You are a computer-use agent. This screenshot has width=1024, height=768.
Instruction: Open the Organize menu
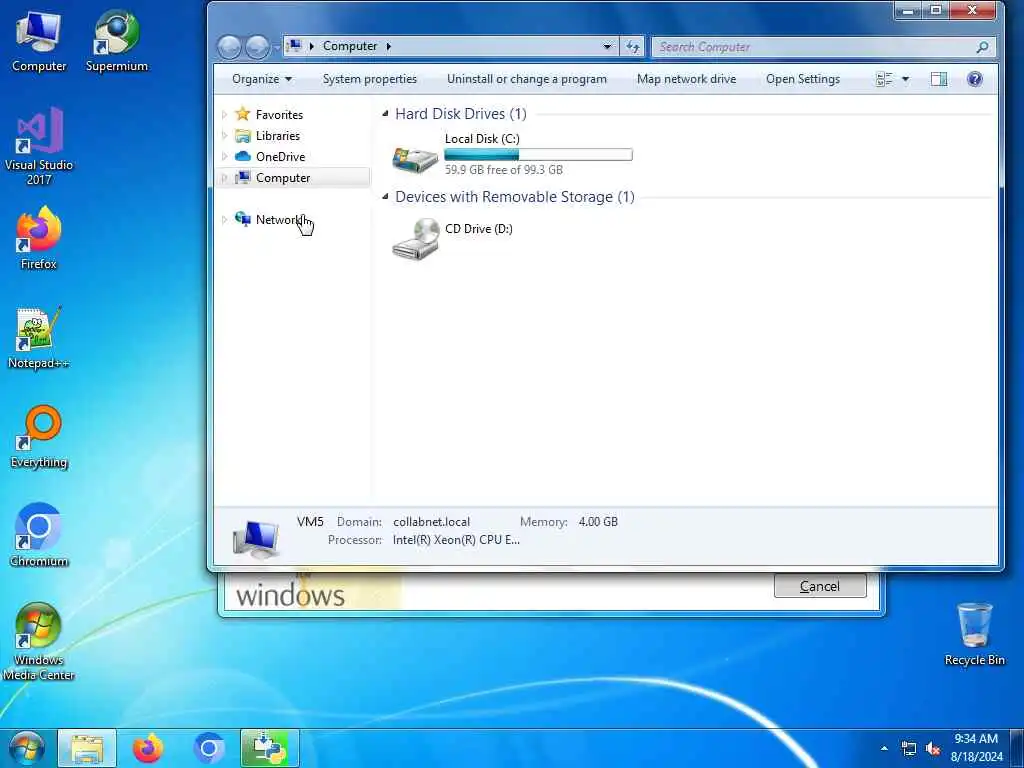pyautogui.click(x=262, y=79)
